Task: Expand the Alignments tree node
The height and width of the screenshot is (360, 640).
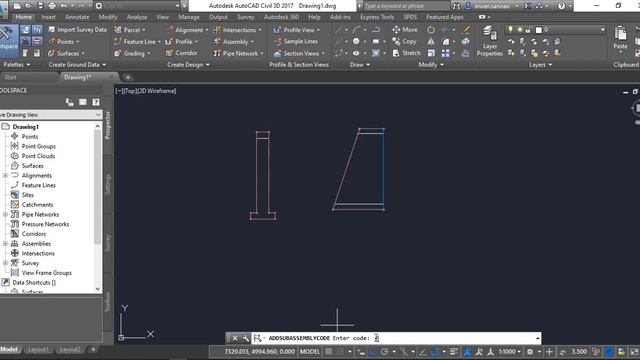Action: [x=5, y=176]
